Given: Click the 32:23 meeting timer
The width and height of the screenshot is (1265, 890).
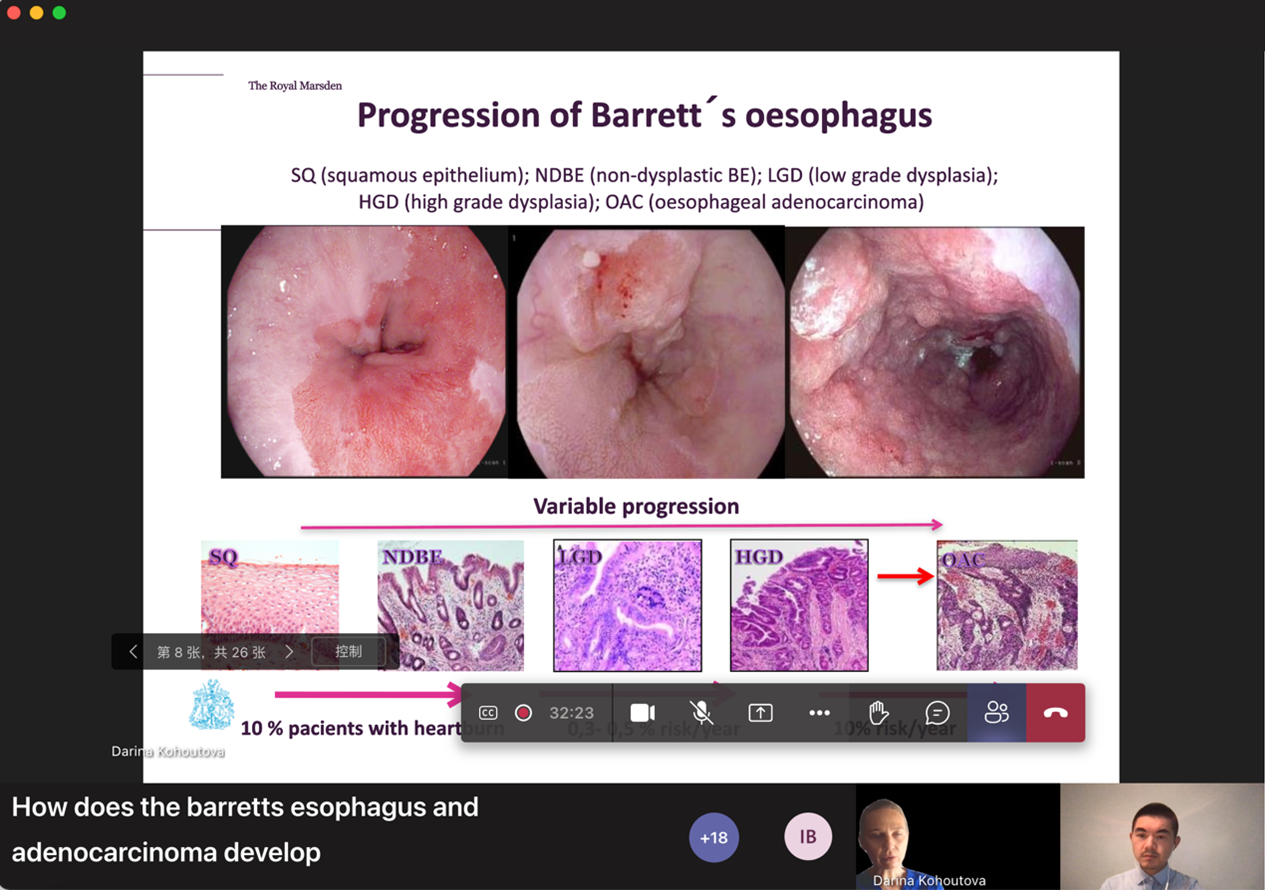Looking at the screenshot, I should click(x=572, y=713).
